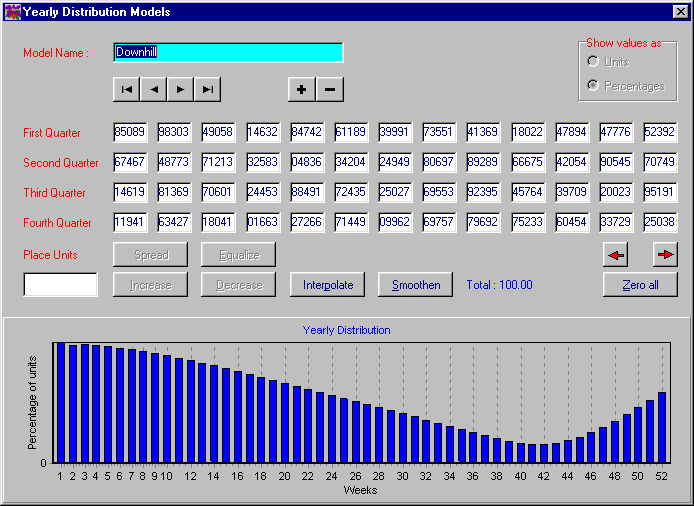694x506 pixels.
Task: Select Second Quarter cell 71213
Action: (x=218, y=162)
